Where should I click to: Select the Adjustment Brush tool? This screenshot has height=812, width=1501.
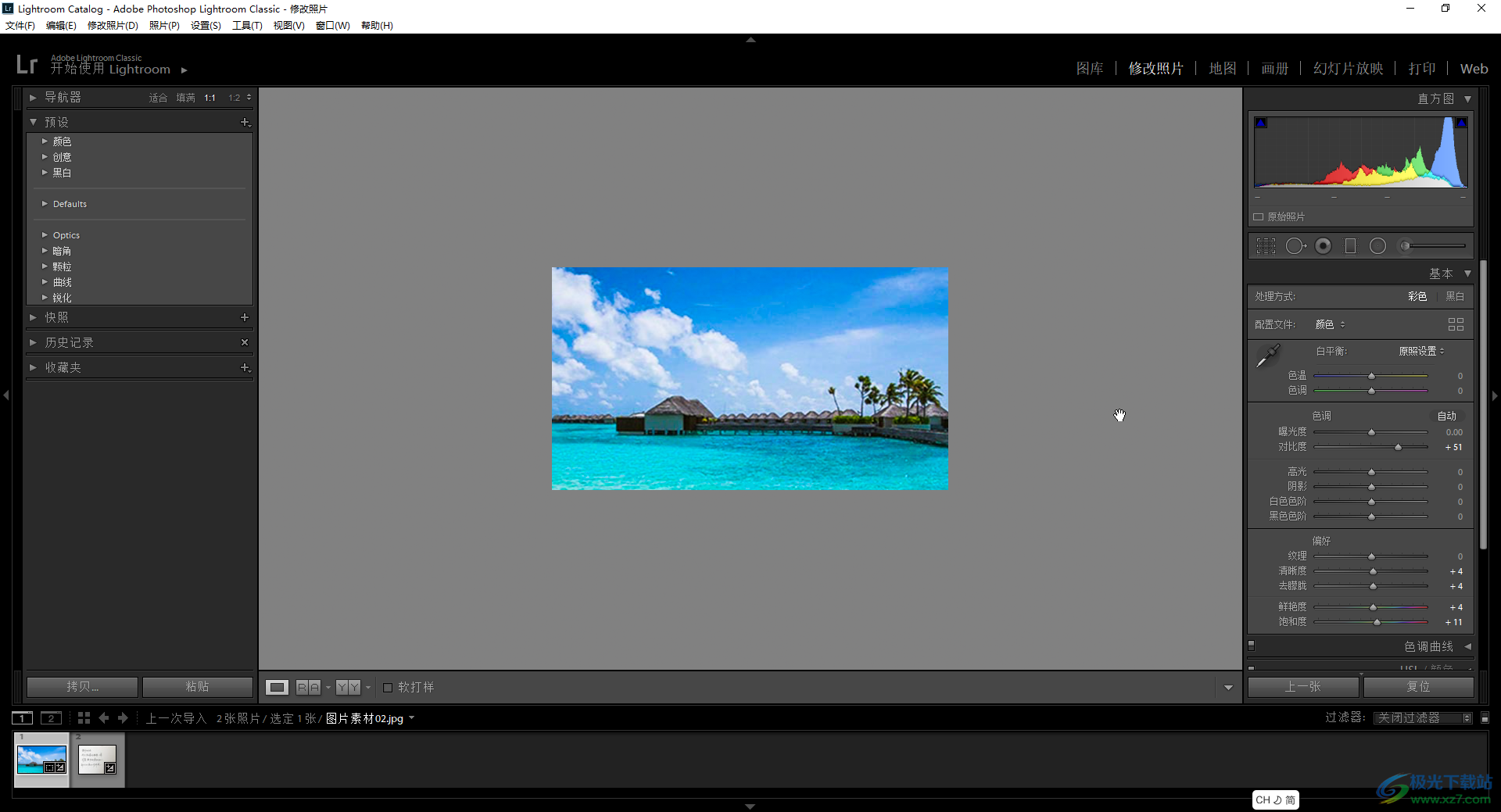1432,246
